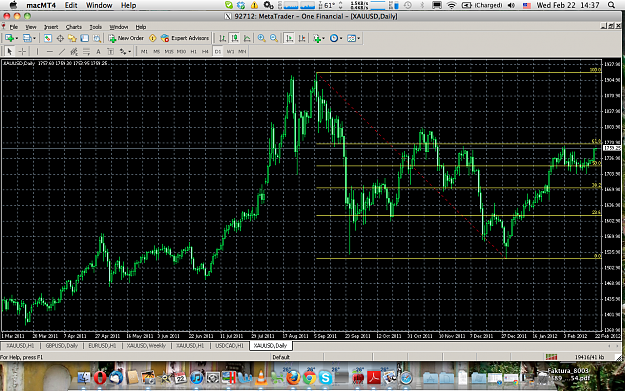625x391 pixels.
Task: Click the Default profile status bar field
Action: (281, 357)
